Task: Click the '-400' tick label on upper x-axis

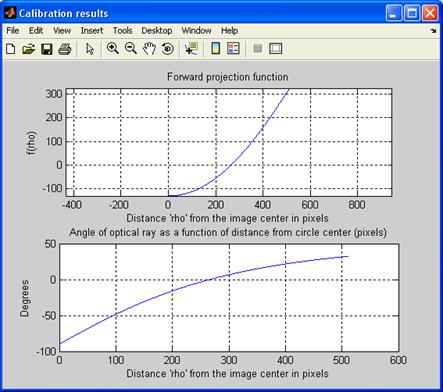Action: click(x=72, y=204)
